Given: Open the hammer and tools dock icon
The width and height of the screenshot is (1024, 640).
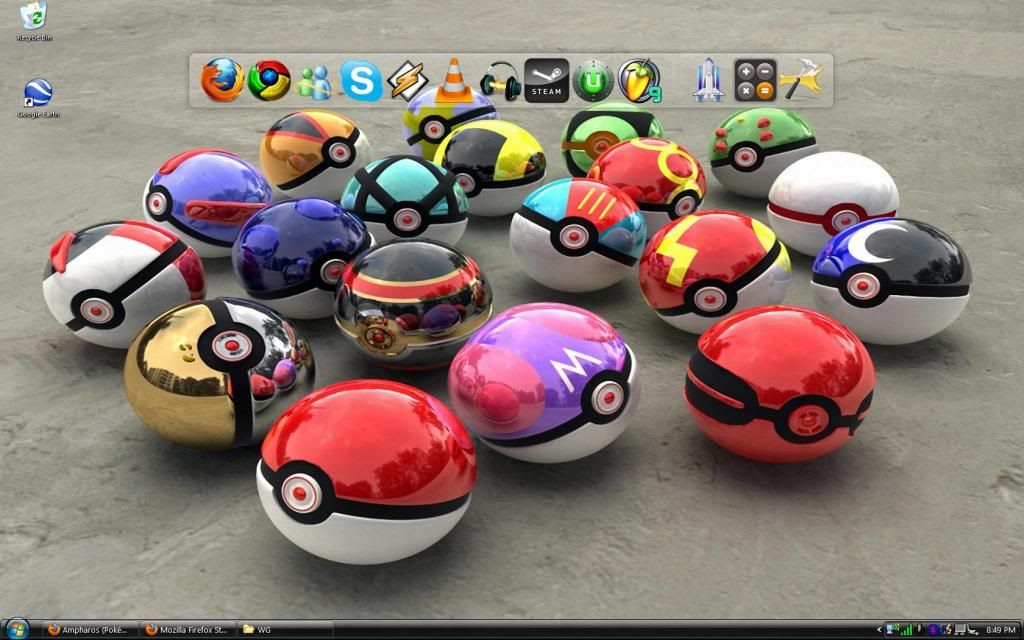Looking at the screenshot, I should 802,80.
